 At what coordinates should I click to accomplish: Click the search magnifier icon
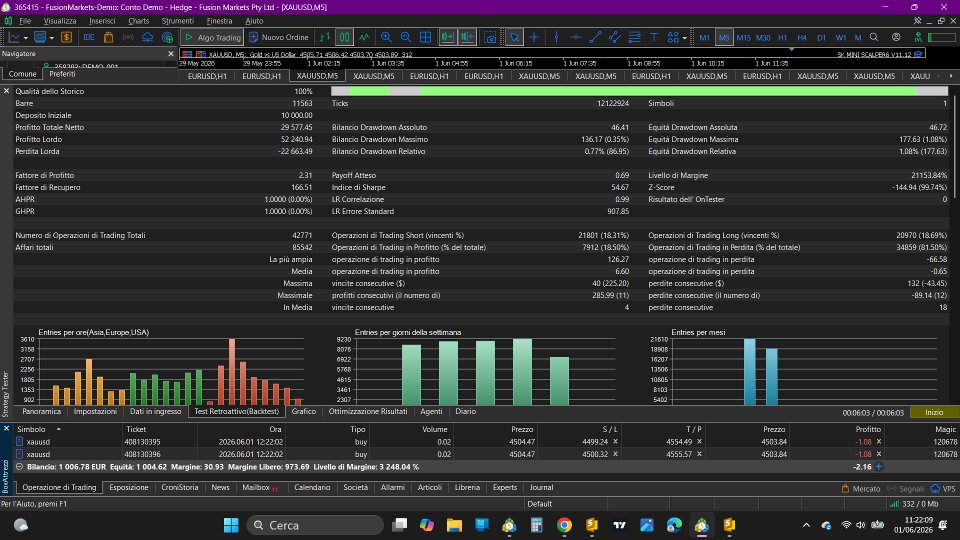tap(874, 37)
